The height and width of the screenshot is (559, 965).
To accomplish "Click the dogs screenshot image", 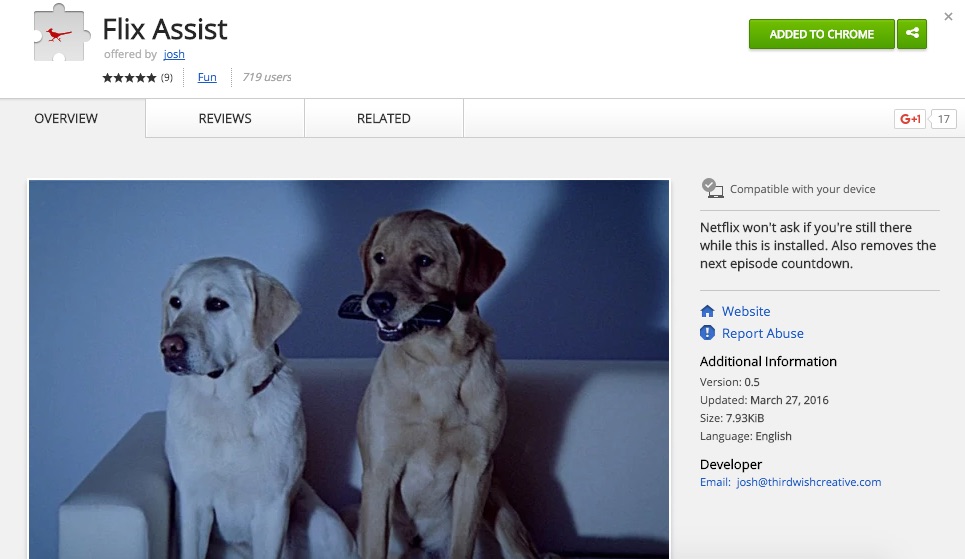I will [x=349, y=369].
